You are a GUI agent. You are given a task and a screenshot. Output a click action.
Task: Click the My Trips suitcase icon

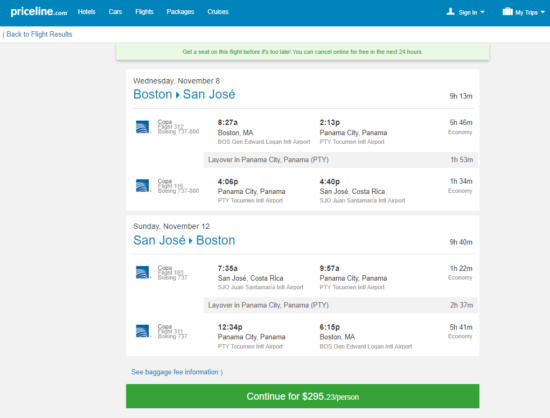coord(507,12)
